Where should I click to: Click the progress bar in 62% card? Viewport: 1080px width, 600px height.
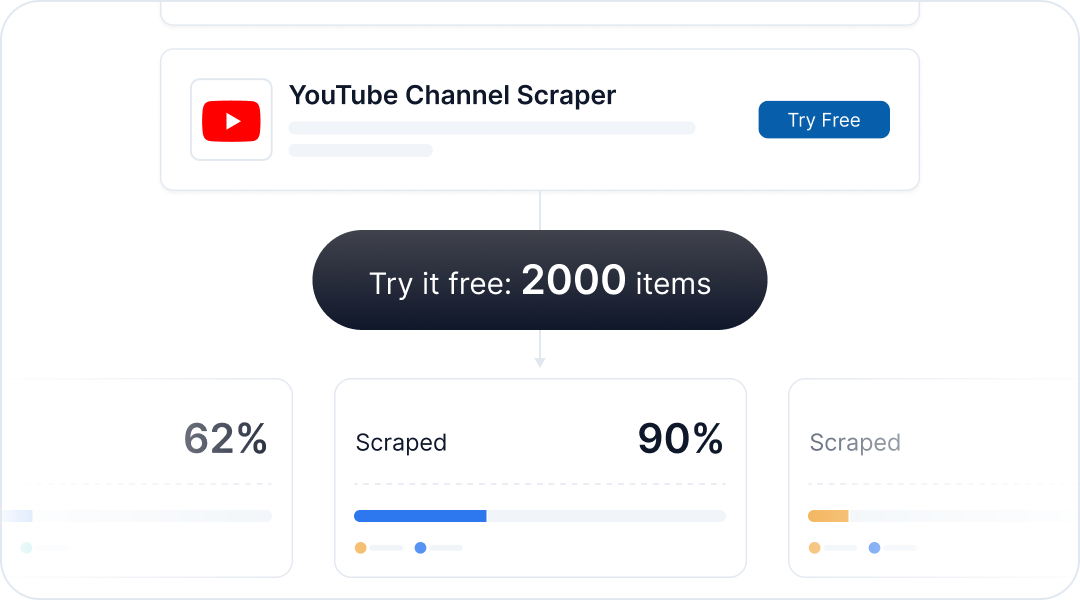[x=136, y=516]
